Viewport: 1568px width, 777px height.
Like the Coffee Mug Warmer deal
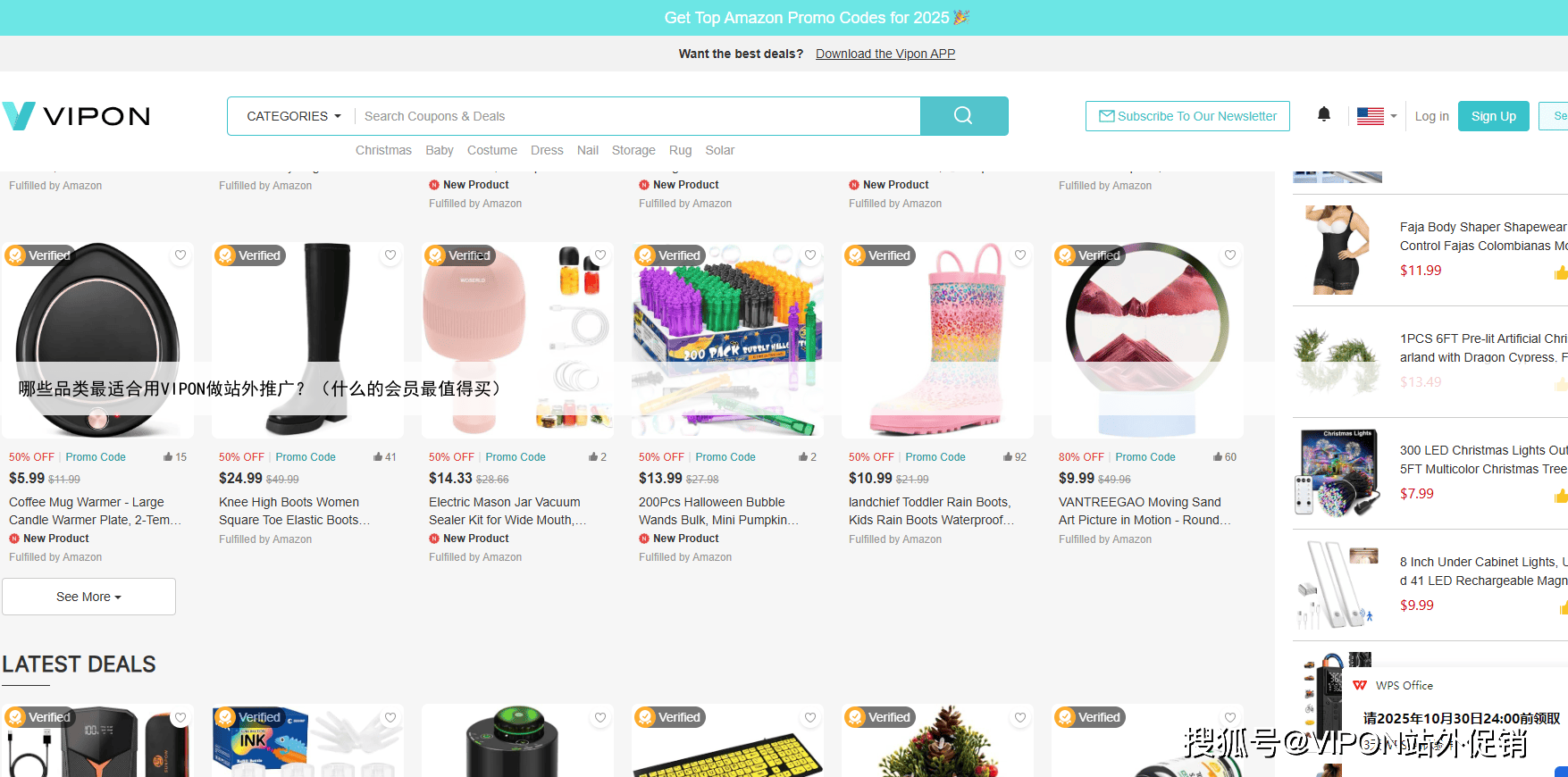coord(168,456)
